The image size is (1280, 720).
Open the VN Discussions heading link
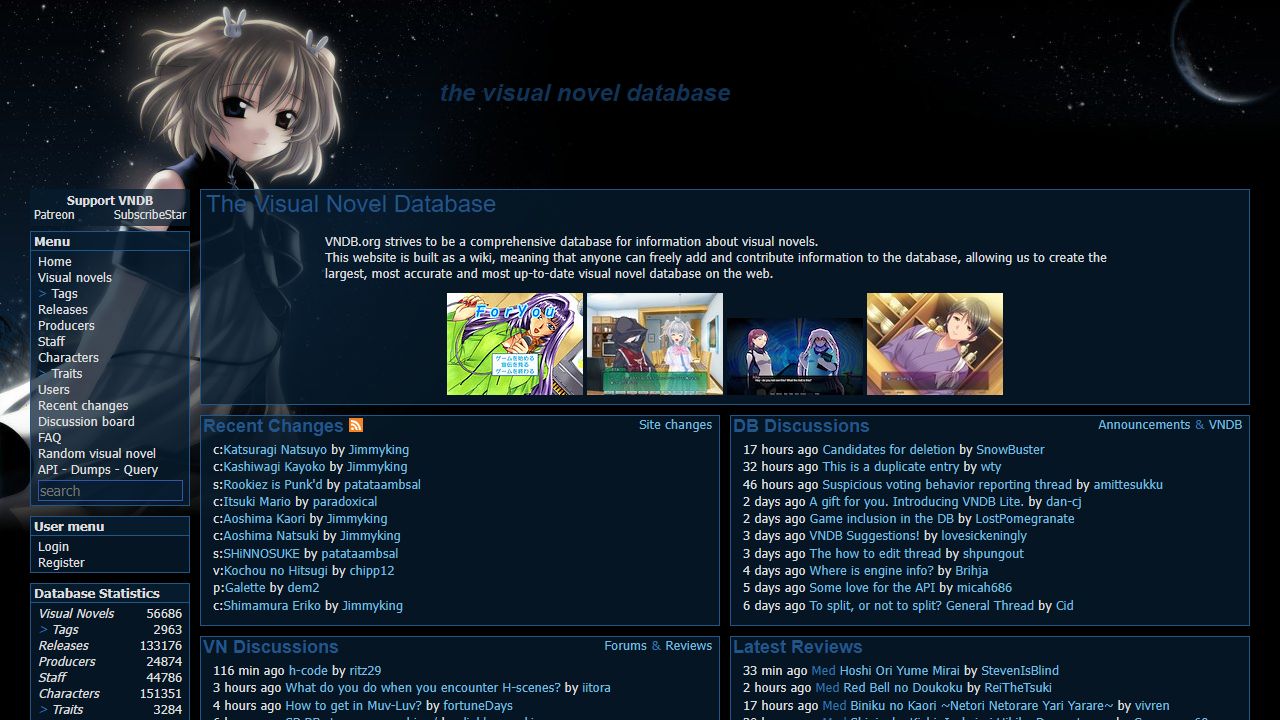pyautogui.click(x=271, y=647)
